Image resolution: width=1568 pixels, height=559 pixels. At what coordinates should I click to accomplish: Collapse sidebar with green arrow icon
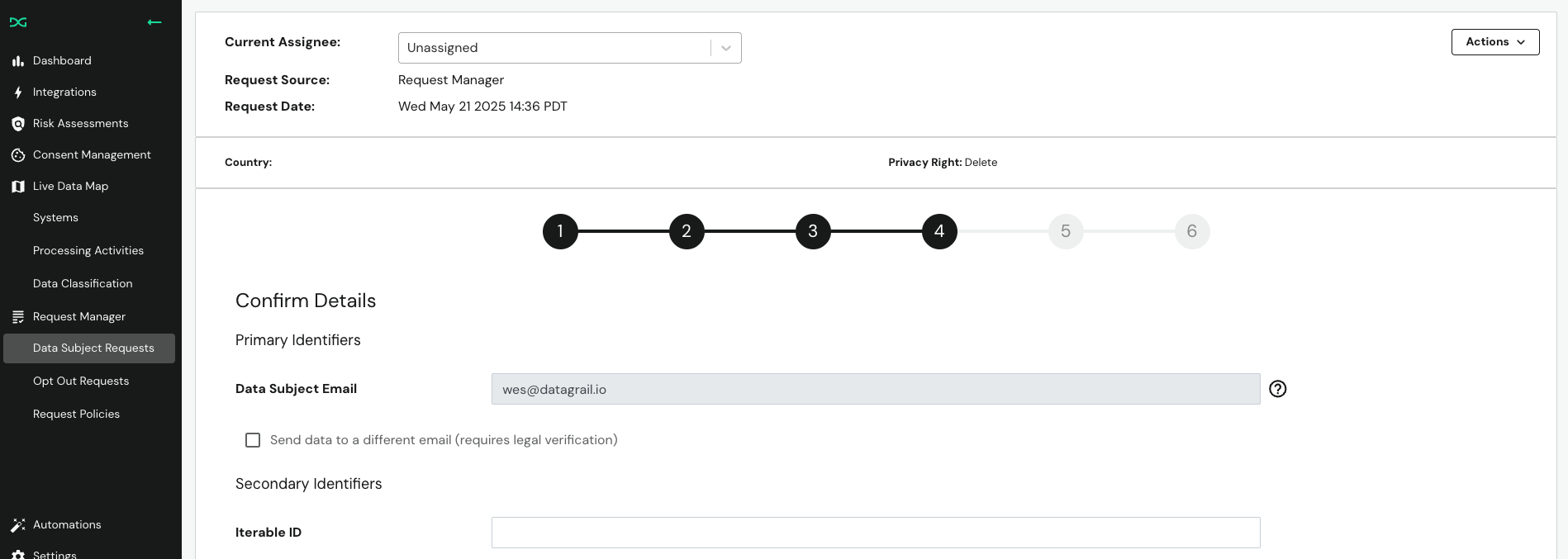(154, 22)
